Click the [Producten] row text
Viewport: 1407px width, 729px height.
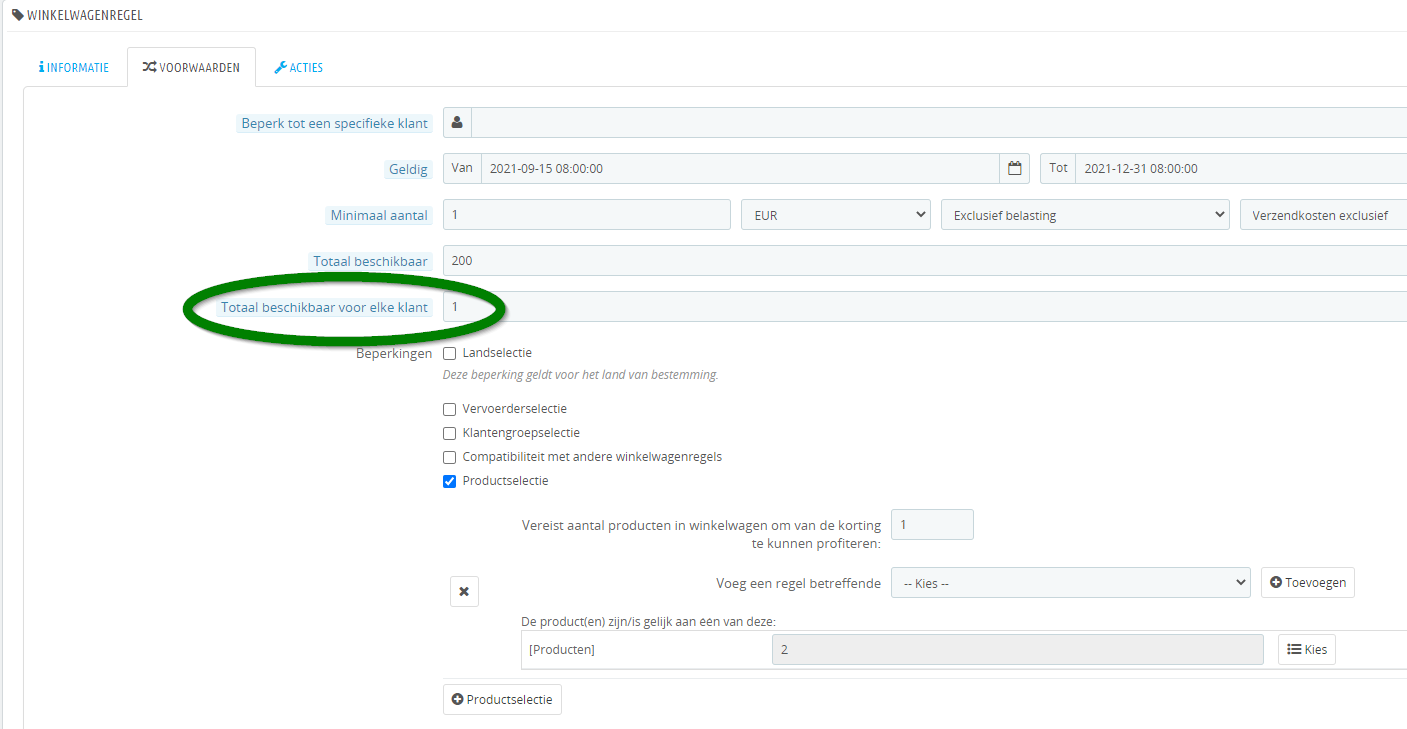pos(561,650)
